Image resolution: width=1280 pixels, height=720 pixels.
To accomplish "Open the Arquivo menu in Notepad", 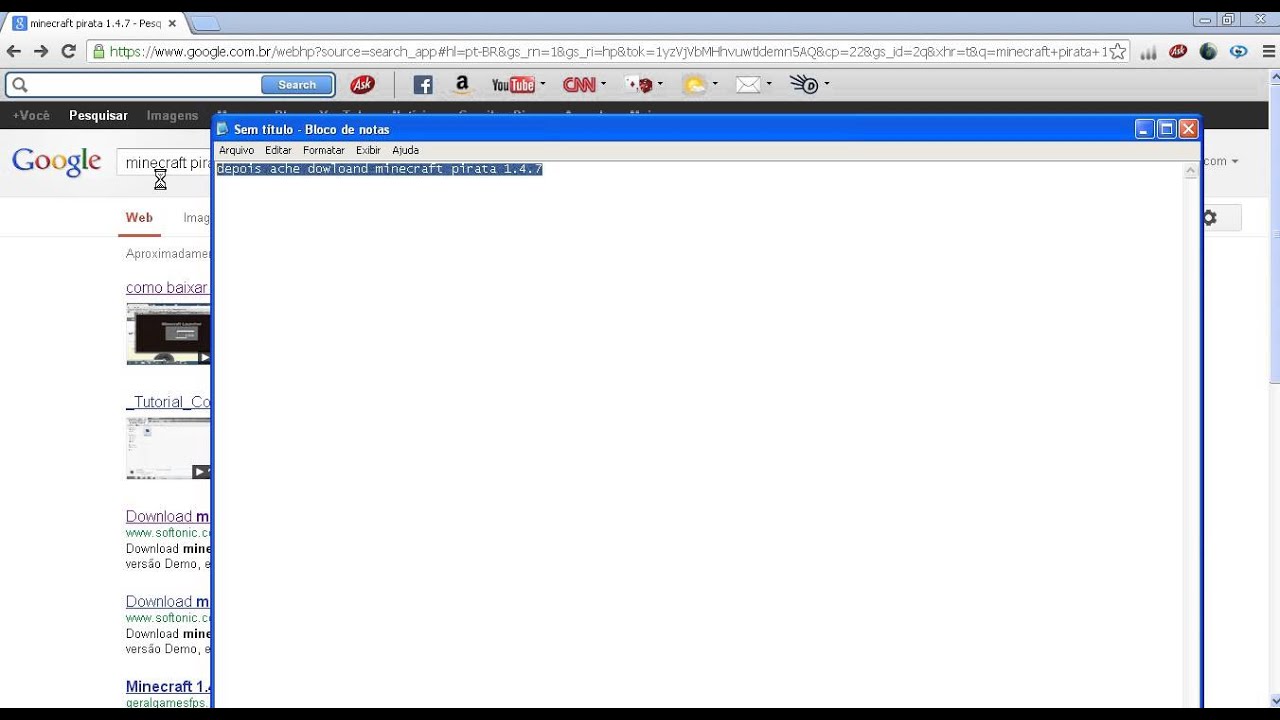I will (x=237, y=150).
